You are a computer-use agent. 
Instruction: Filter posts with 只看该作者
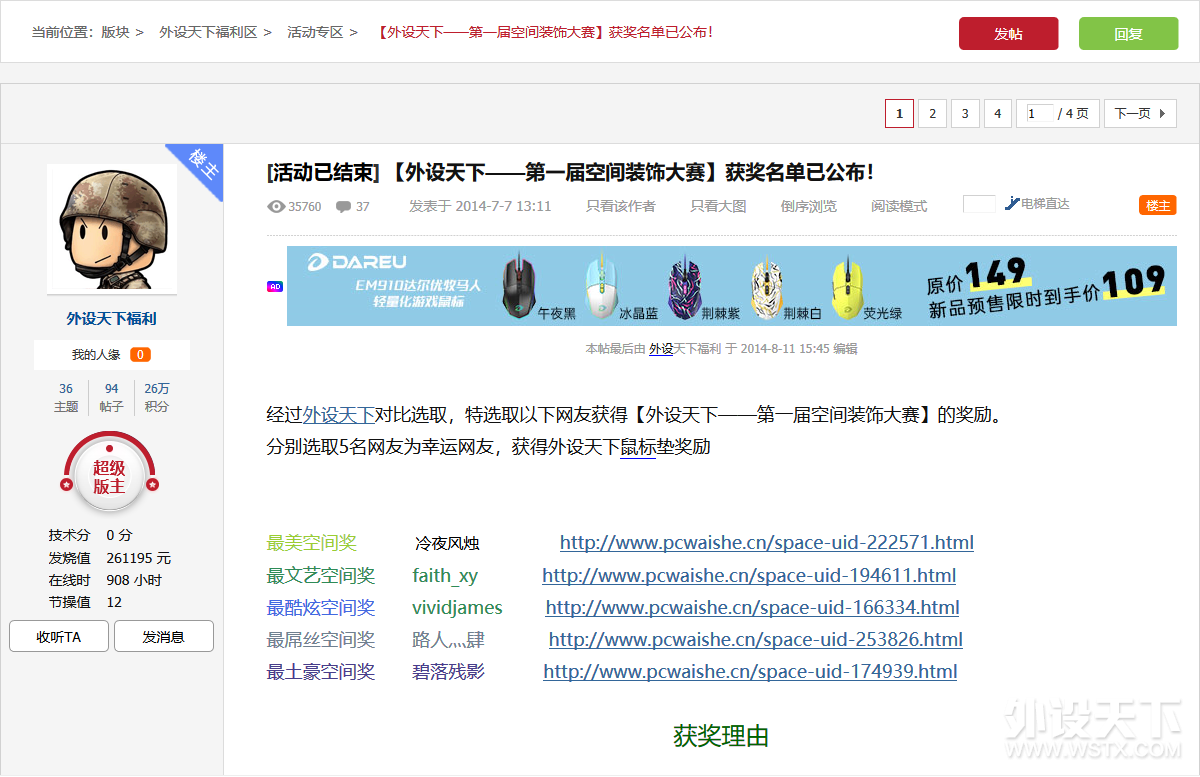tap(620, 207)
